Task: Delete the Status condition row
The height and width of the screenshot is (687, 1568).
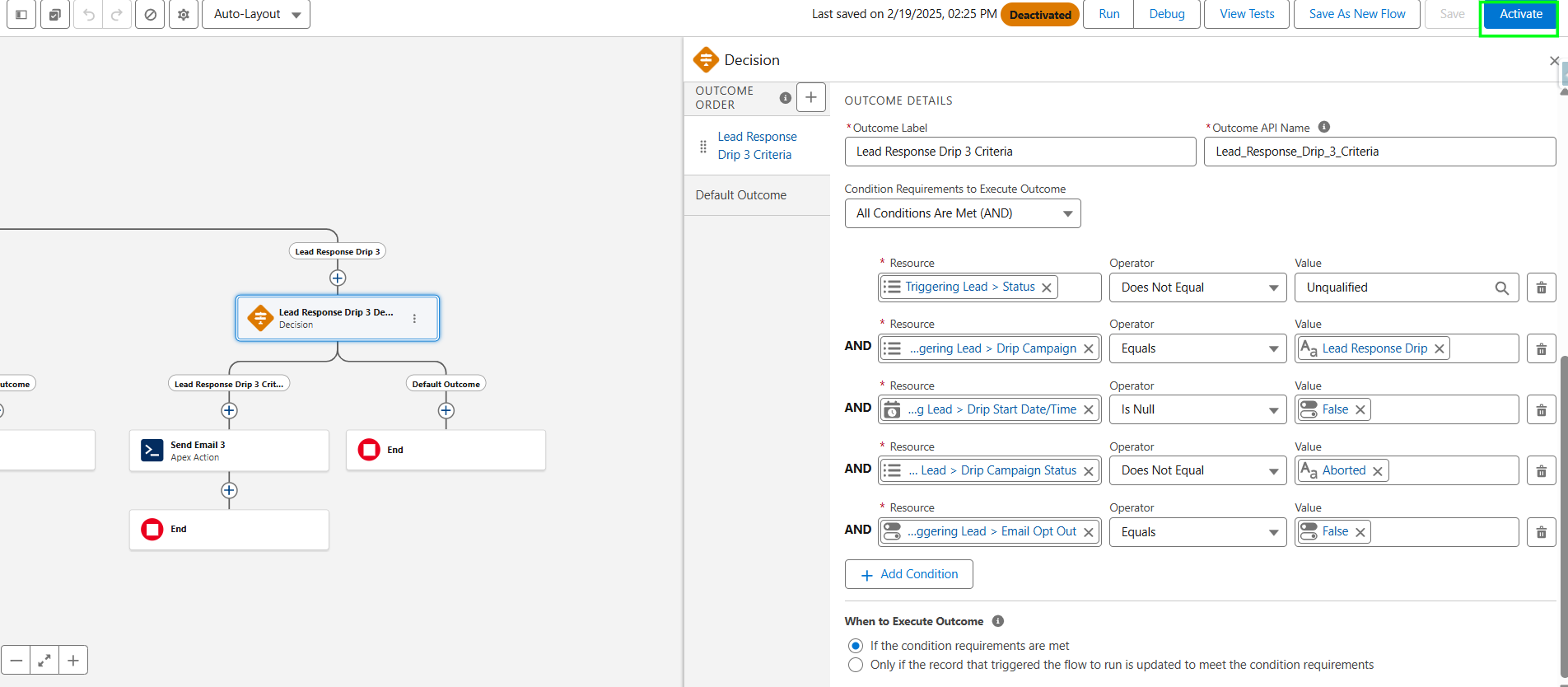Action: (1542, 287)
